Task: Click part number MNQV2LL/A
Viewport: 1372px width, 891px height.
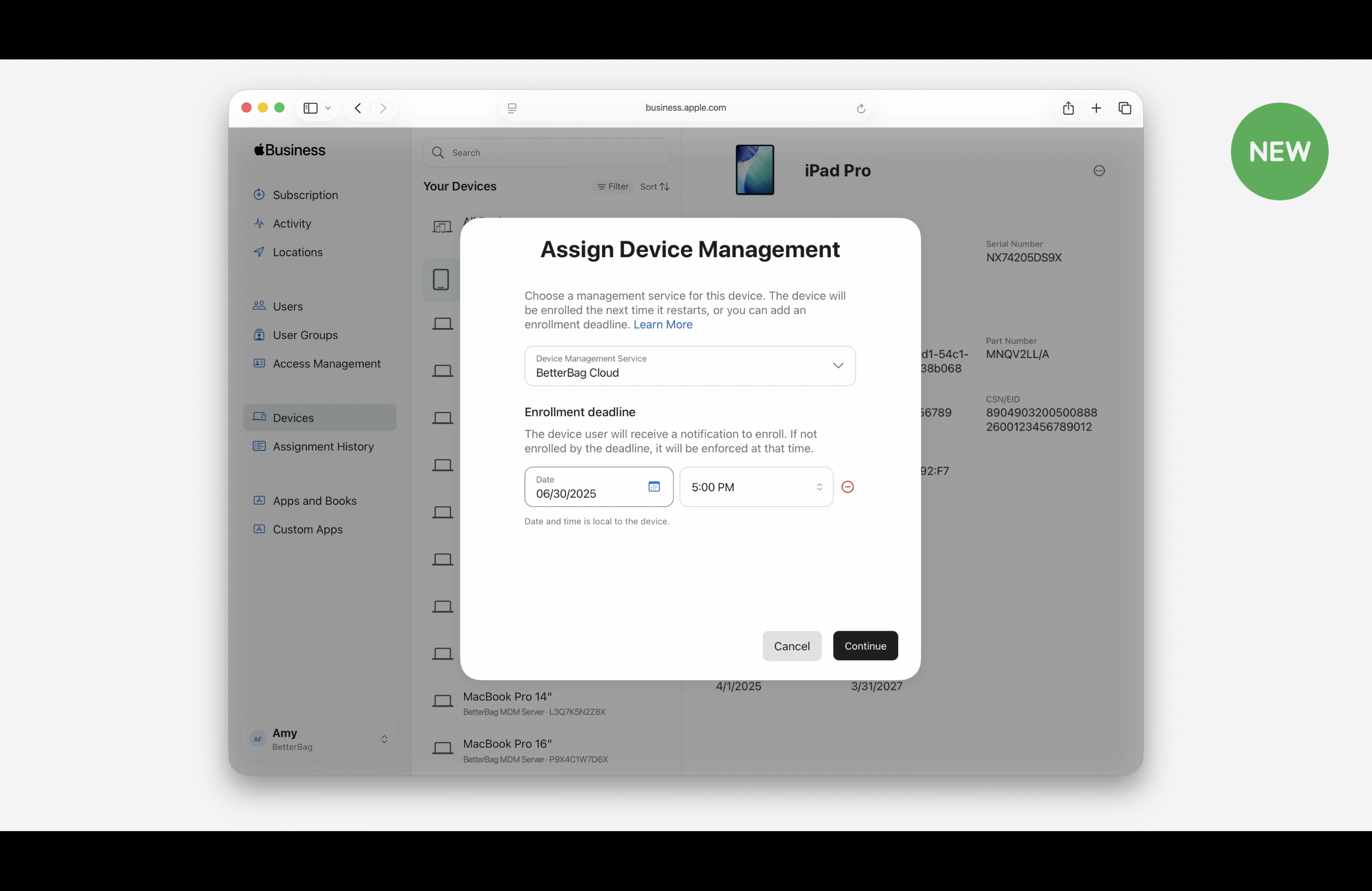Action: pyautogui.click(x=1017, y=354)
